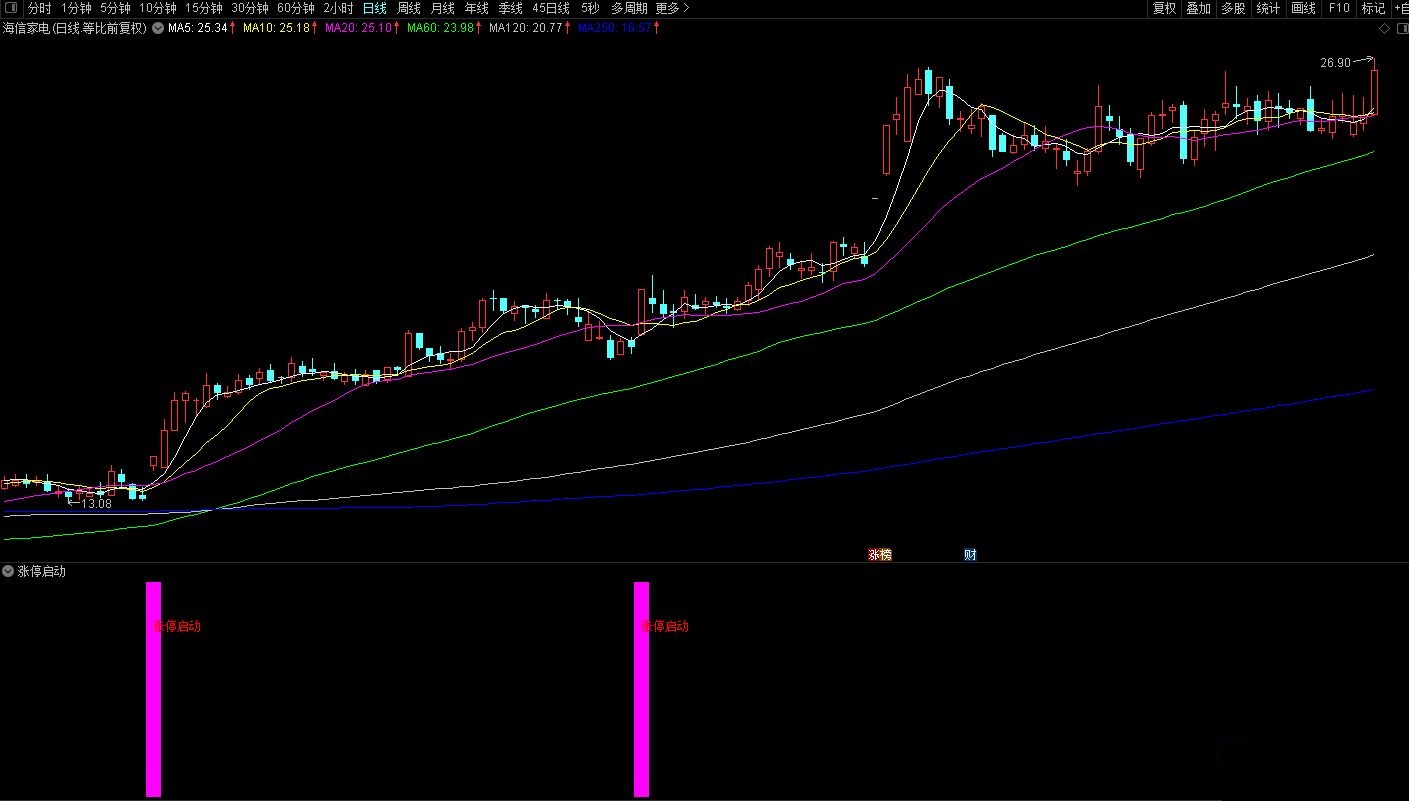This screenshot has height=801, width=1409.
Task: Open the F10 company info
Action: (1338, 8)
